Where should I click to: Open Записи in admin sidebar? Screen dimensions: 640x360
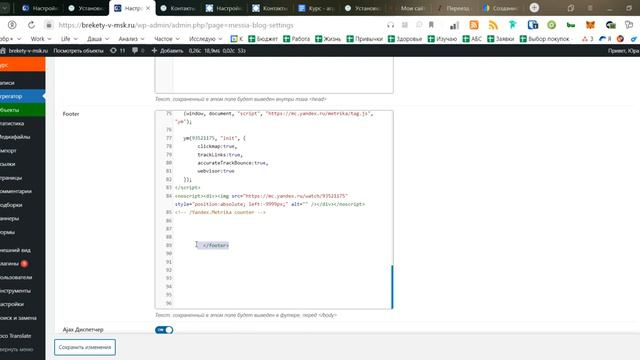click(x=8, y=83)
